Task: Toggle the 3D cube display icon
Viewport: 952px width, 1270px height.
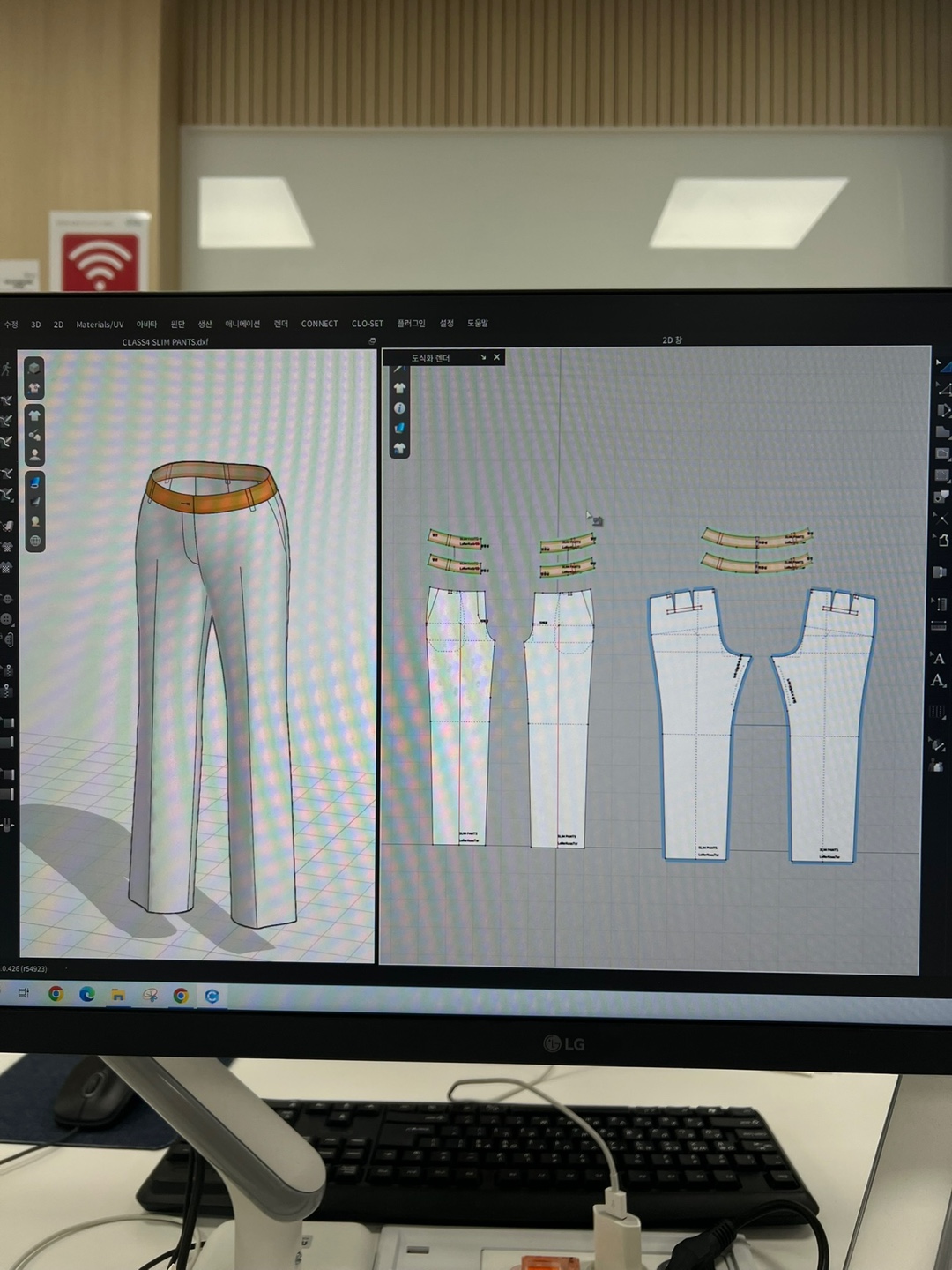Action: coord(33,368)
